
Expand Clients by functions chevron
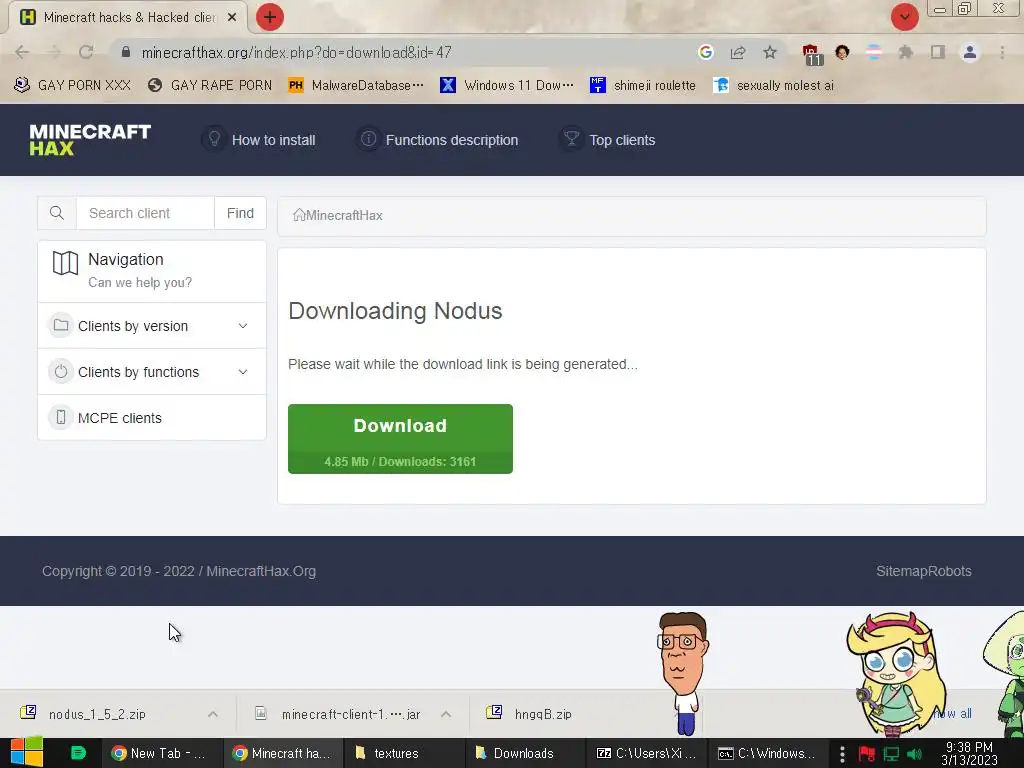click(x=243, y=372)
